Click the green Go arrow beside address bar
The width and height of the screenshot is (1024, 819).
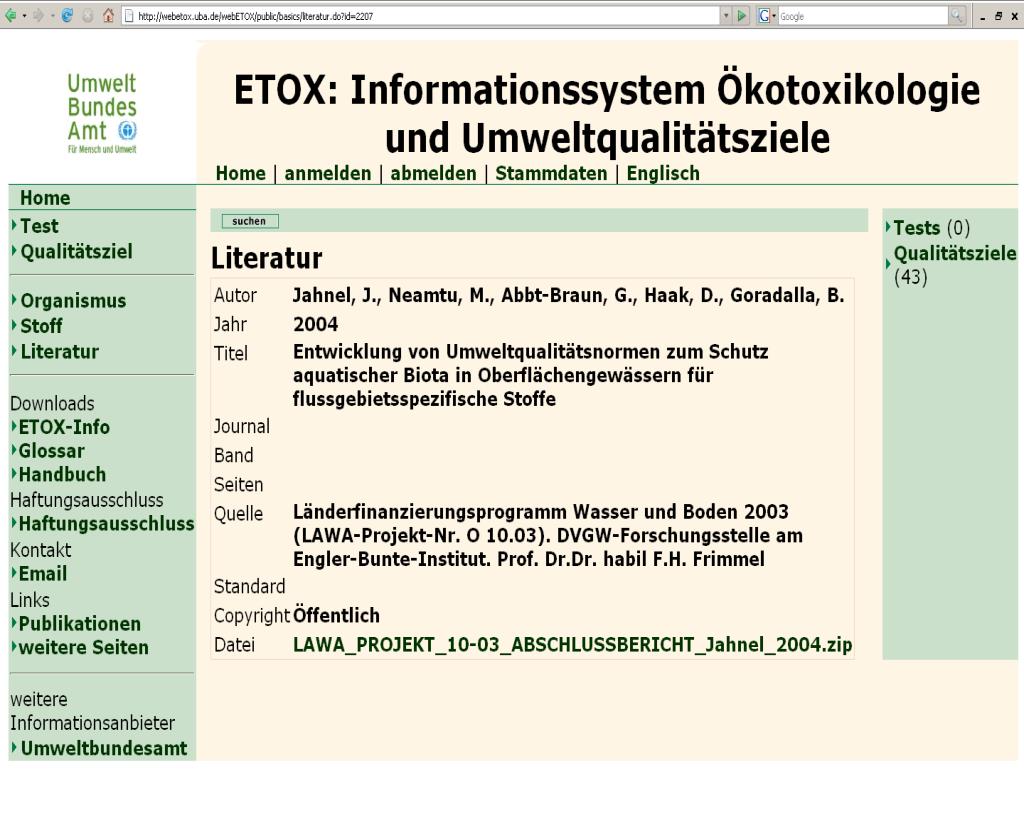coord(741,16)
